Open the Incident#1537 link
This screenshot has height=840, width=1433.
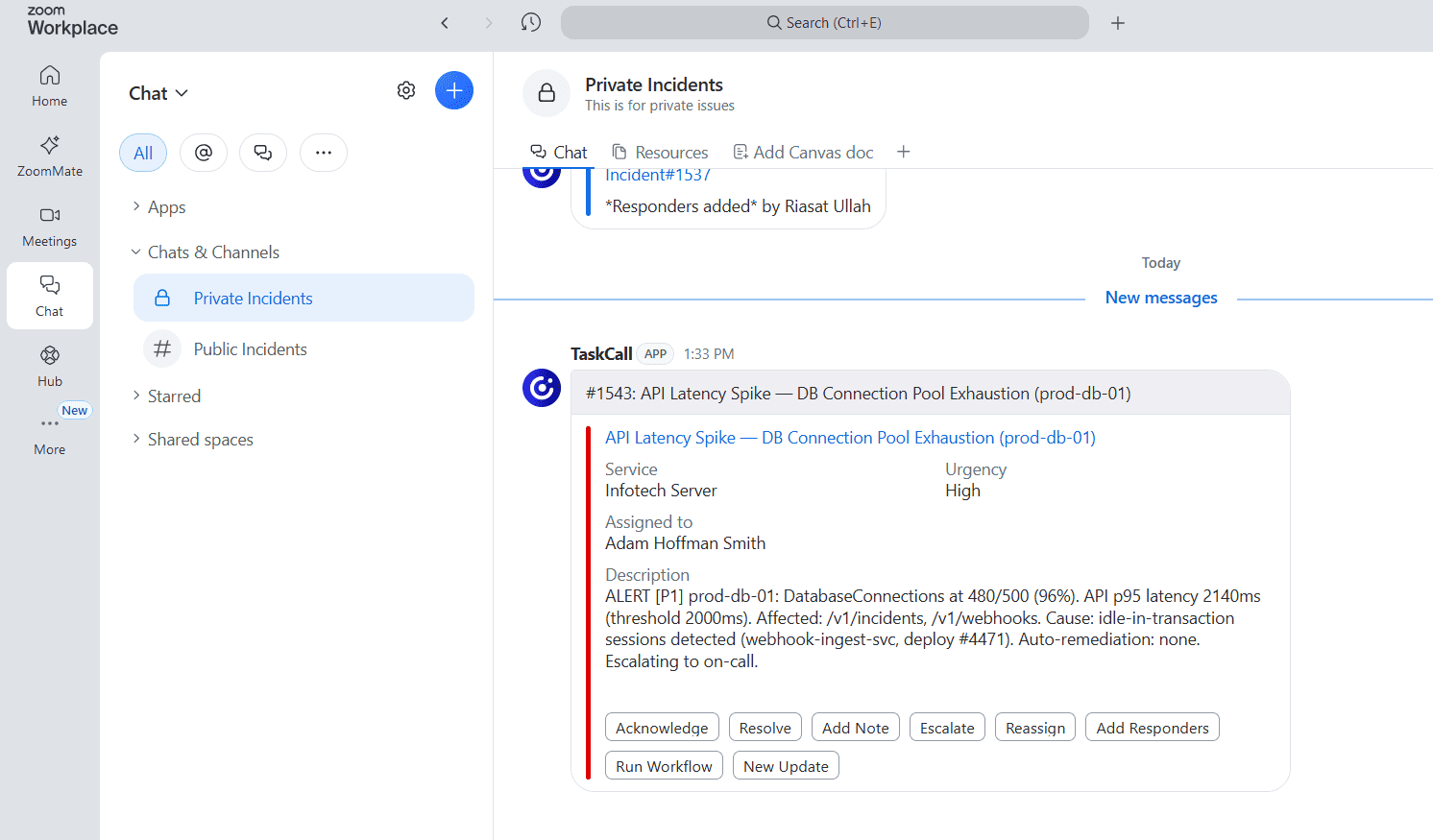pyautogui.click(x=658, y=175)
